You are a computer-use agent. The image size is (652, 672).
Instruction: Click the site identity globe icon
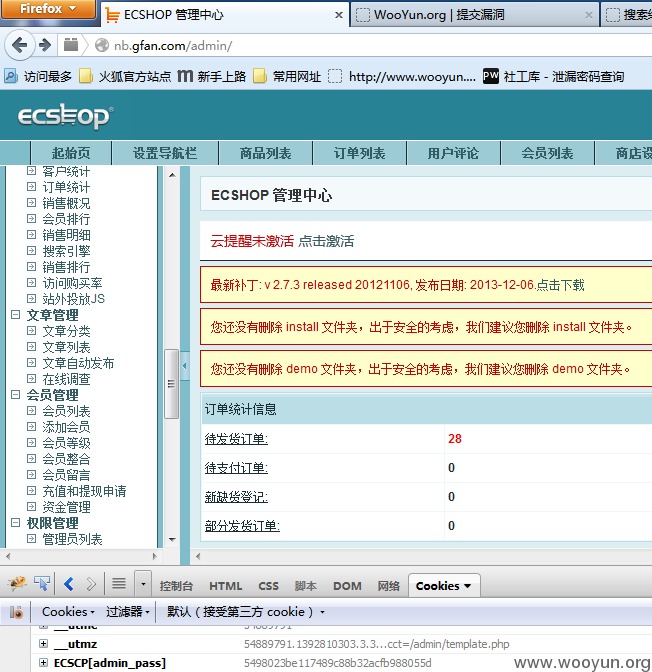(102, 45)
